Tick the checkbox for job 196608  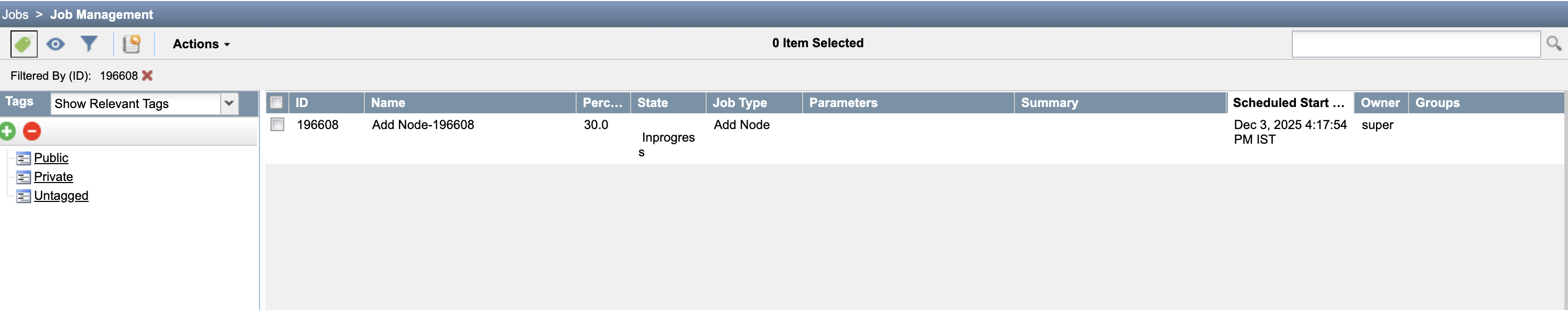277,124
